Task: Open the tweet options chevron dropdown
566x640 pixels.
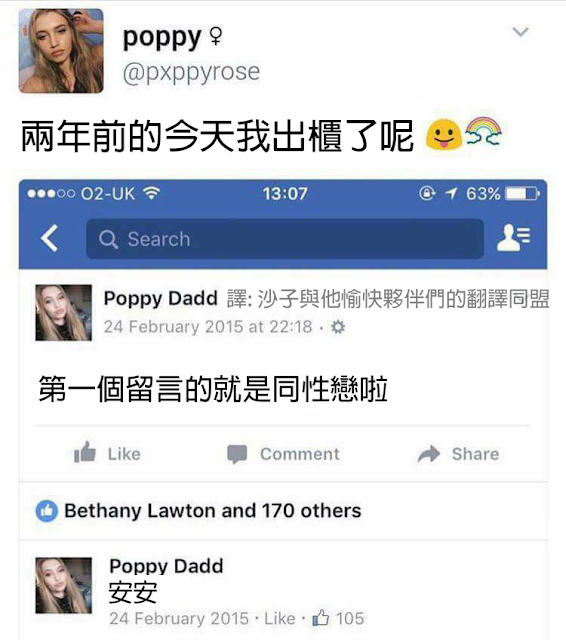Action: pos(520,32)
